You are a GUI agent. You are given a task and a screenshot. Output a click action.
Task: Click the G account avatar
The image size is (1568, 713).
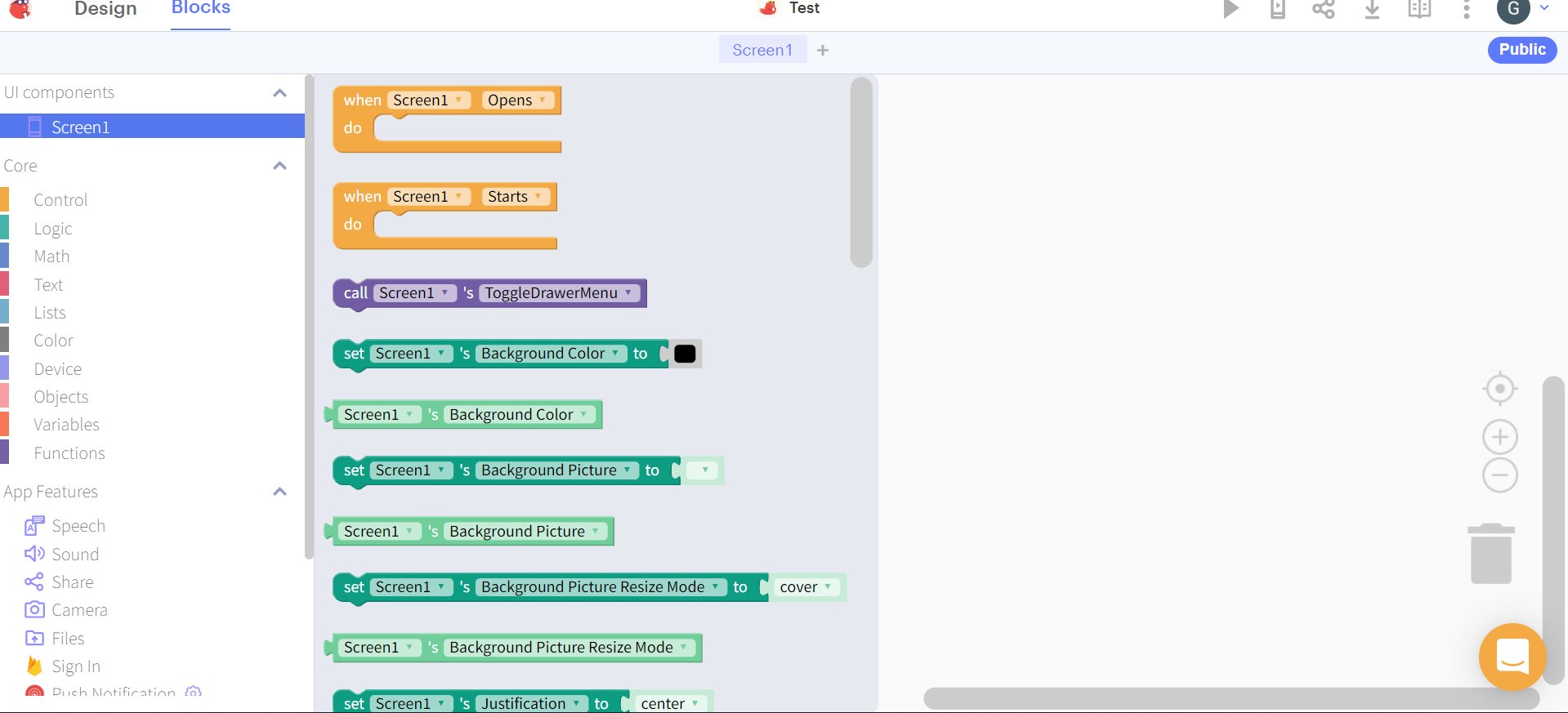(1513, 9)
